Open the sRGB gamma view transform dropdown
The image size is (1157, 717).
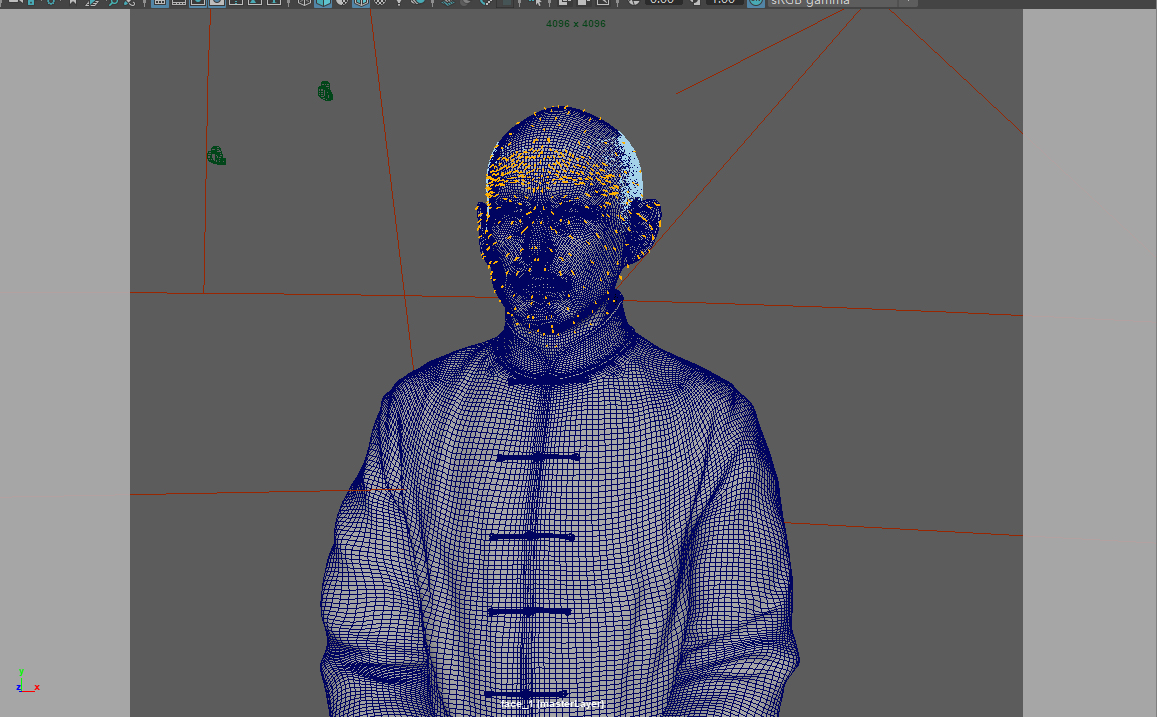[841, 2]
